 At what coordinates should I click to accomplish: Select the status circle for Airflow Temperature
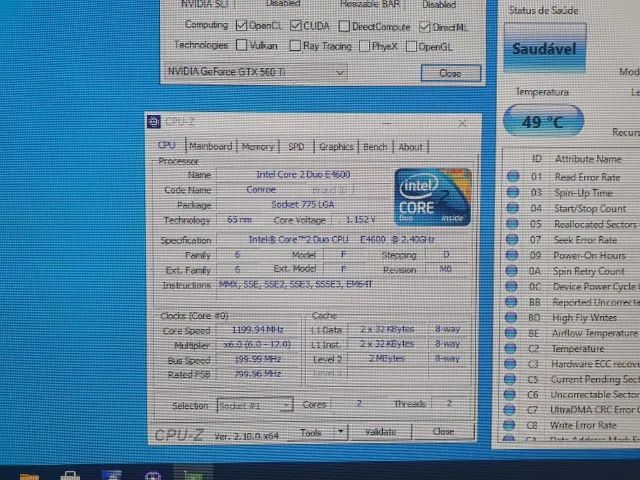[511, 333]
